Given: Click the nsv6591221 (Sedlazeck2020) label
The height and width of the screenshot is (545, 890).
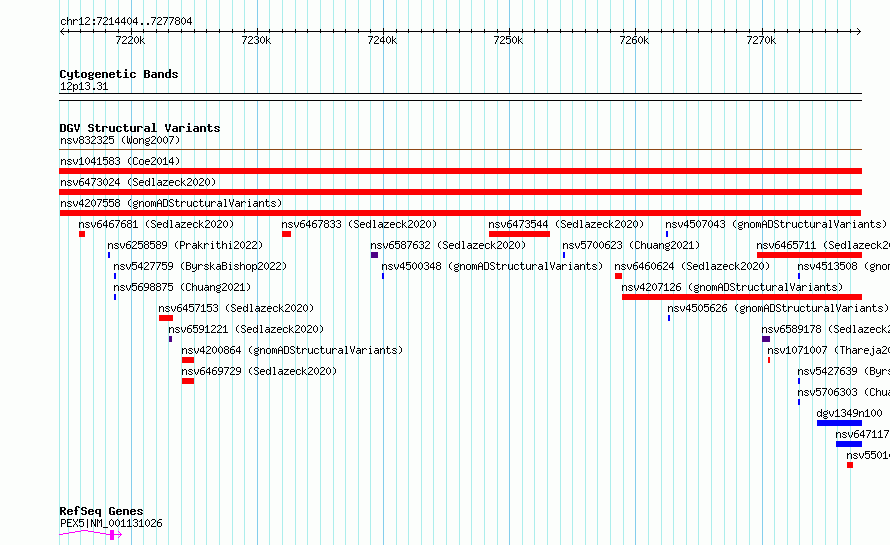Looking at the screenshot, I should 246,329.
